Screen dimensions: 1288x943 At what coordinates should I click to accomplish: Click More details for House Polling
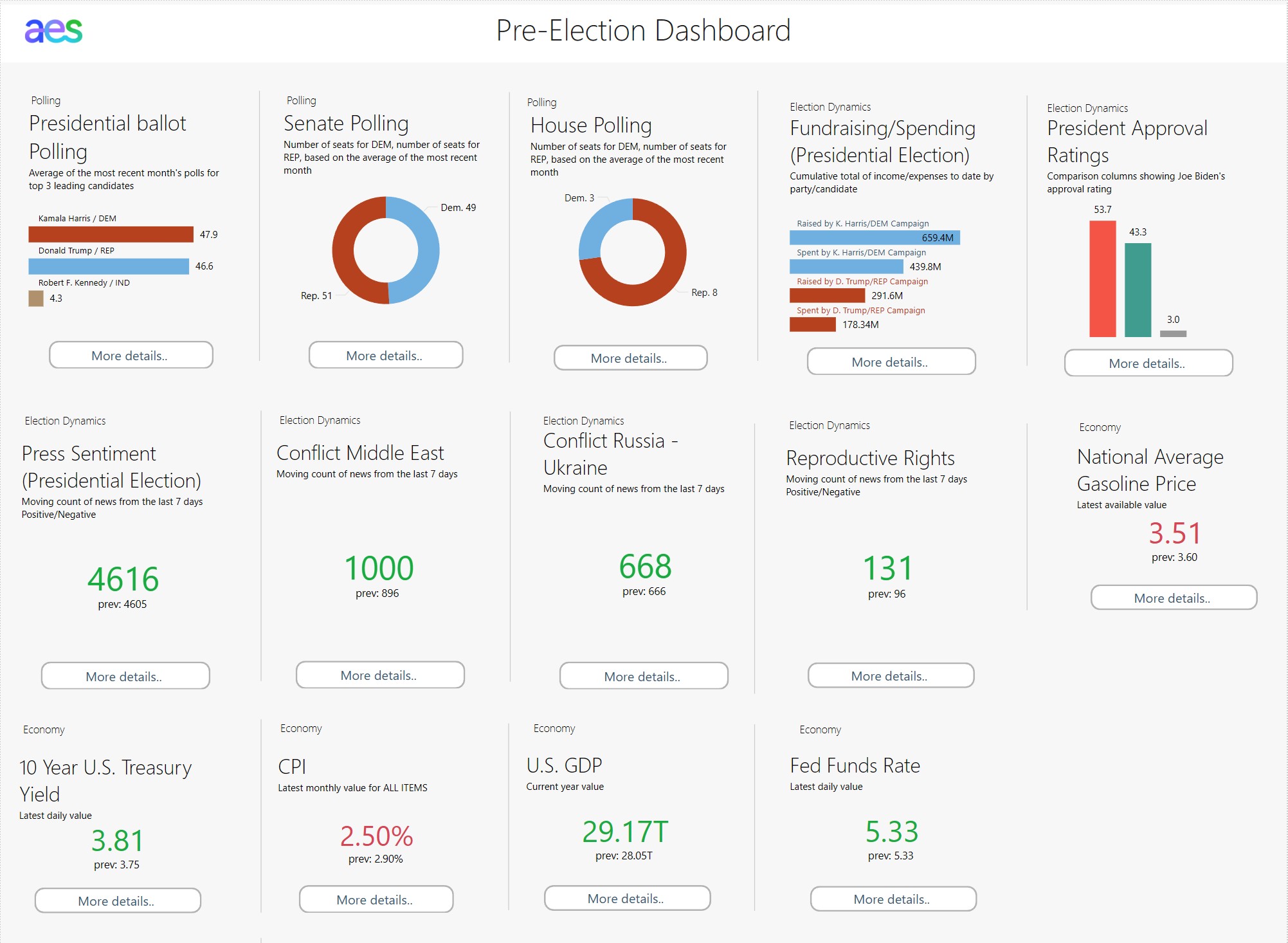pos(630,358)
